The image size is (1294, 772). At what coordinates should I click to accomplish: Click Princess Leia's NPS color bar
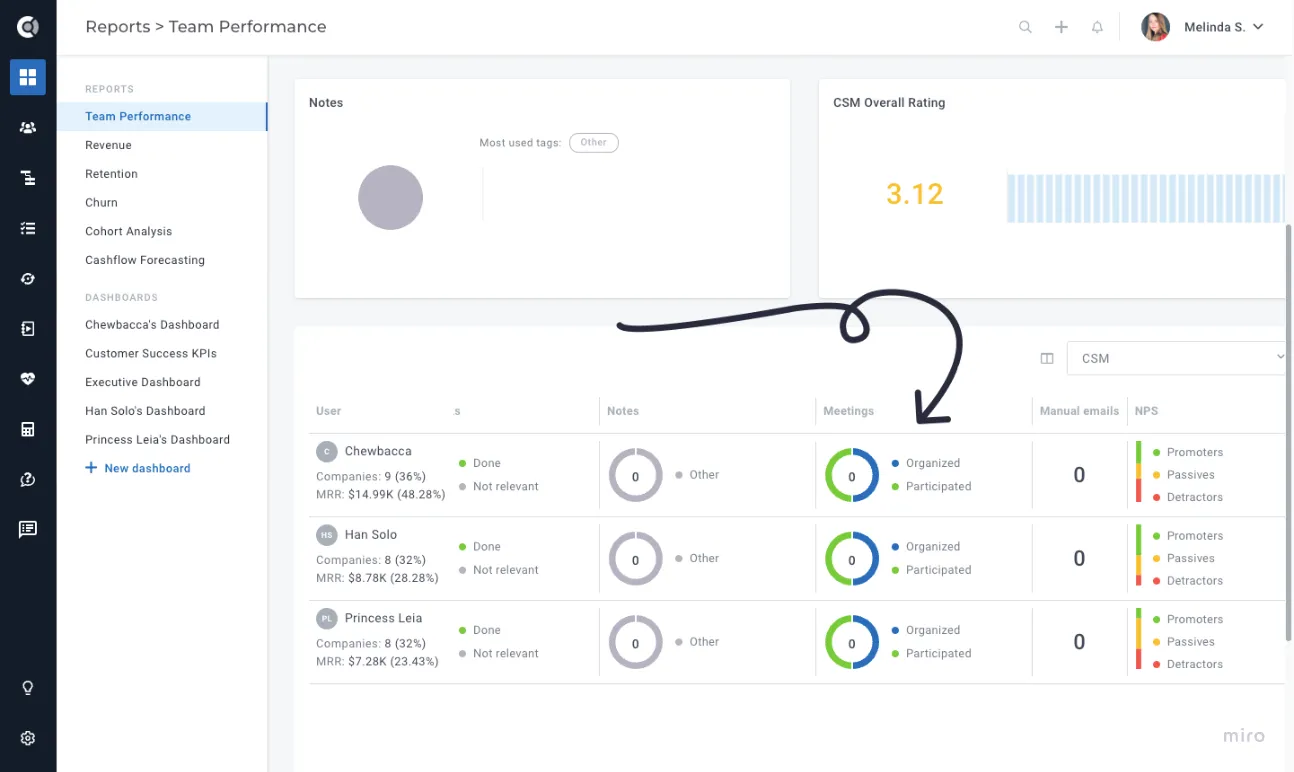point(1138,639)
